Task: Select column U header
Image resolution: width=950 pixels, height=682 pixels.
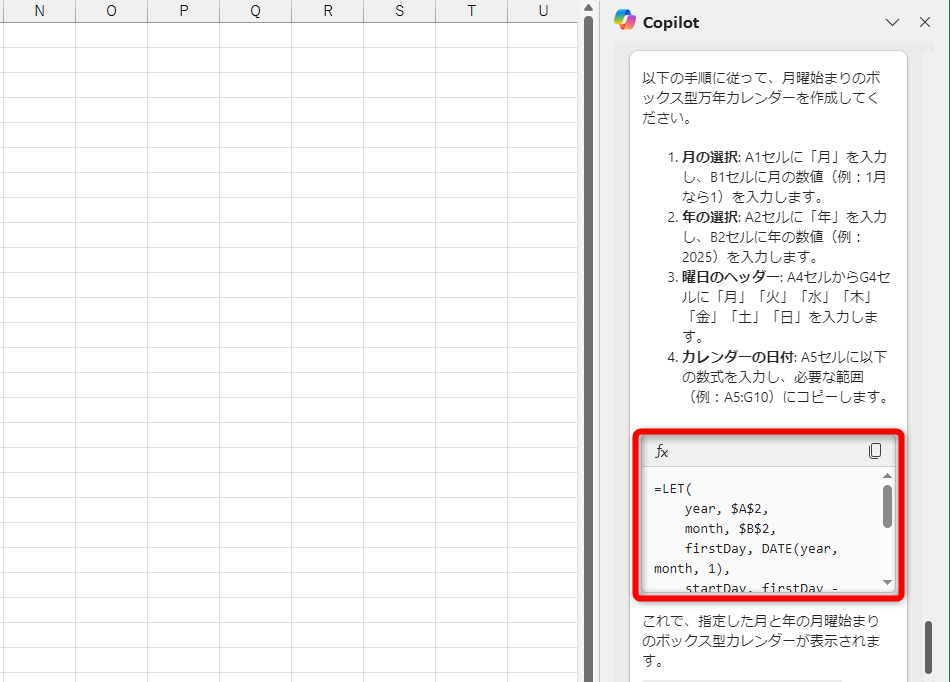Action: (543, 10)
